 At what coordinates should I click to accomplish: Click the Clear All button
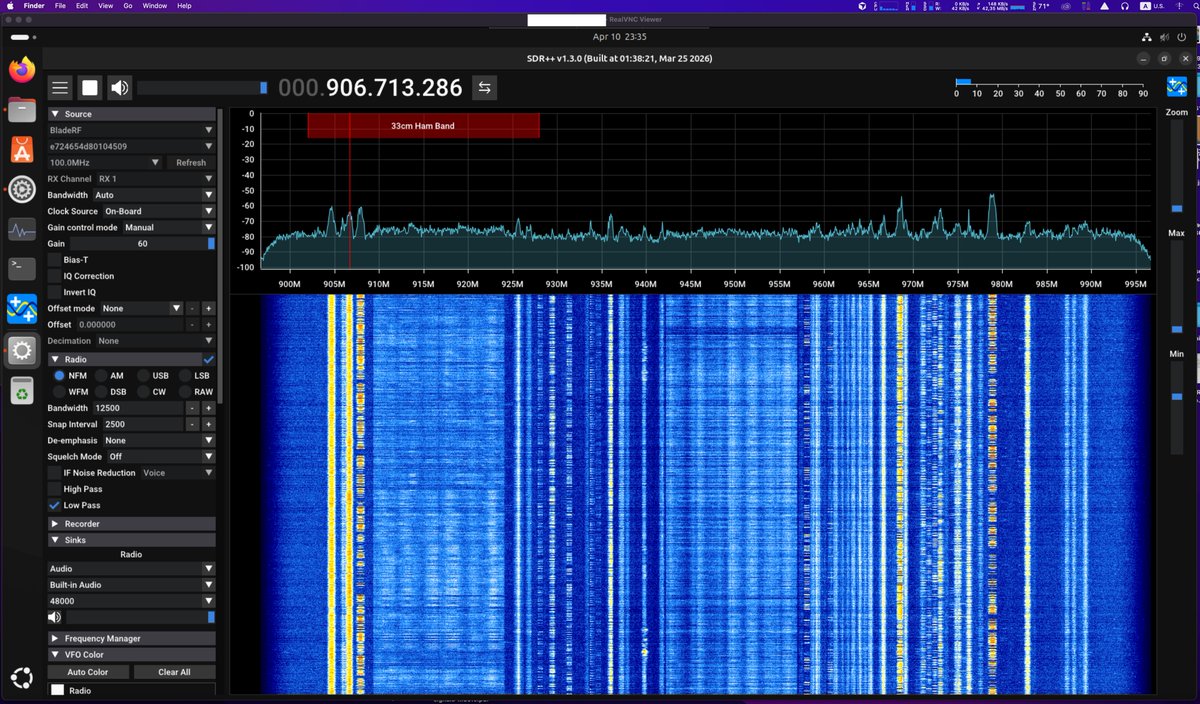pyautogui.click(x=174, y=672)
